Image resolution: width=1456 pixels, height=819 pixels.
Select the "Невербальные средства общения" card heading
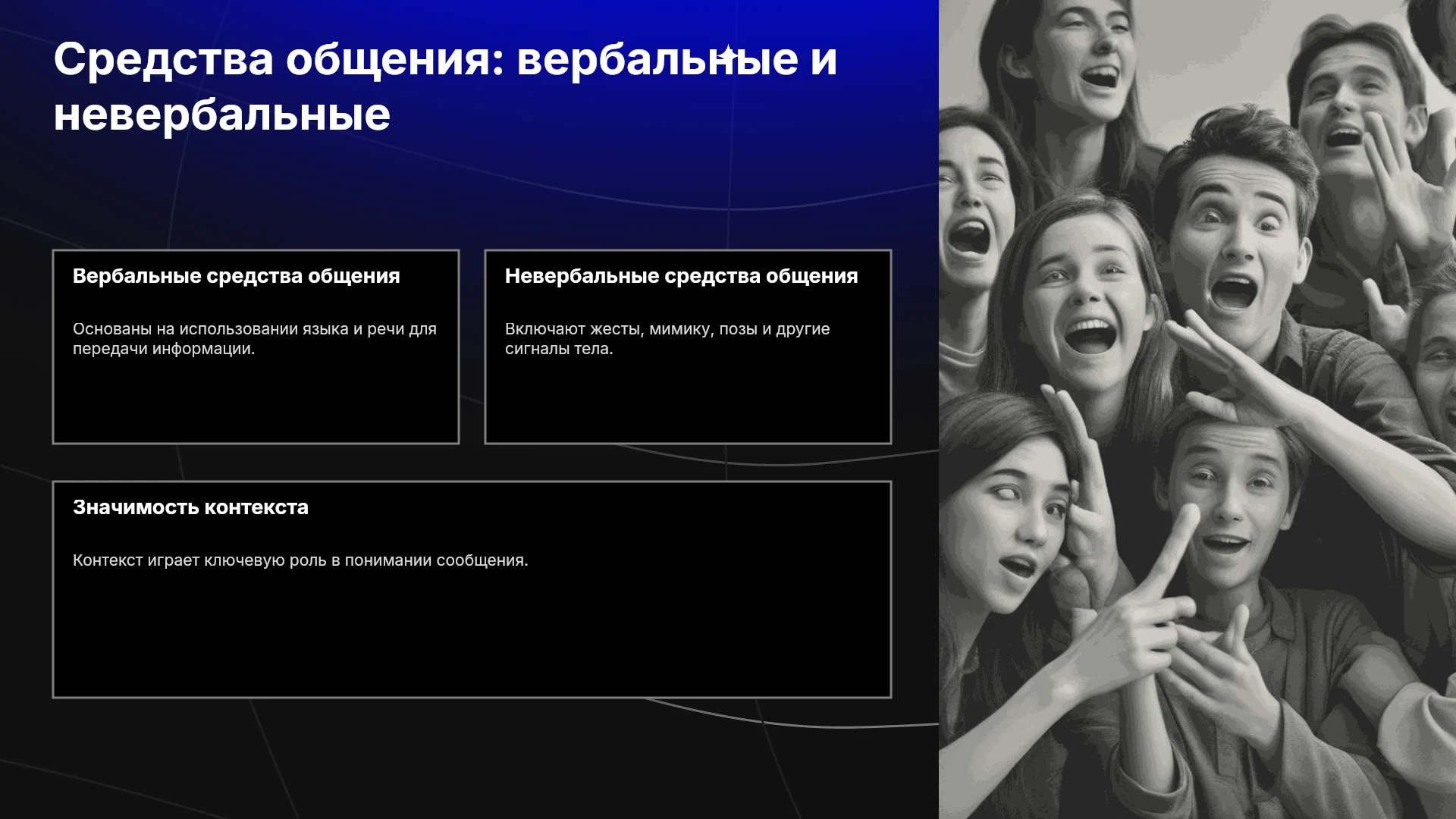(x=681, y=276)
